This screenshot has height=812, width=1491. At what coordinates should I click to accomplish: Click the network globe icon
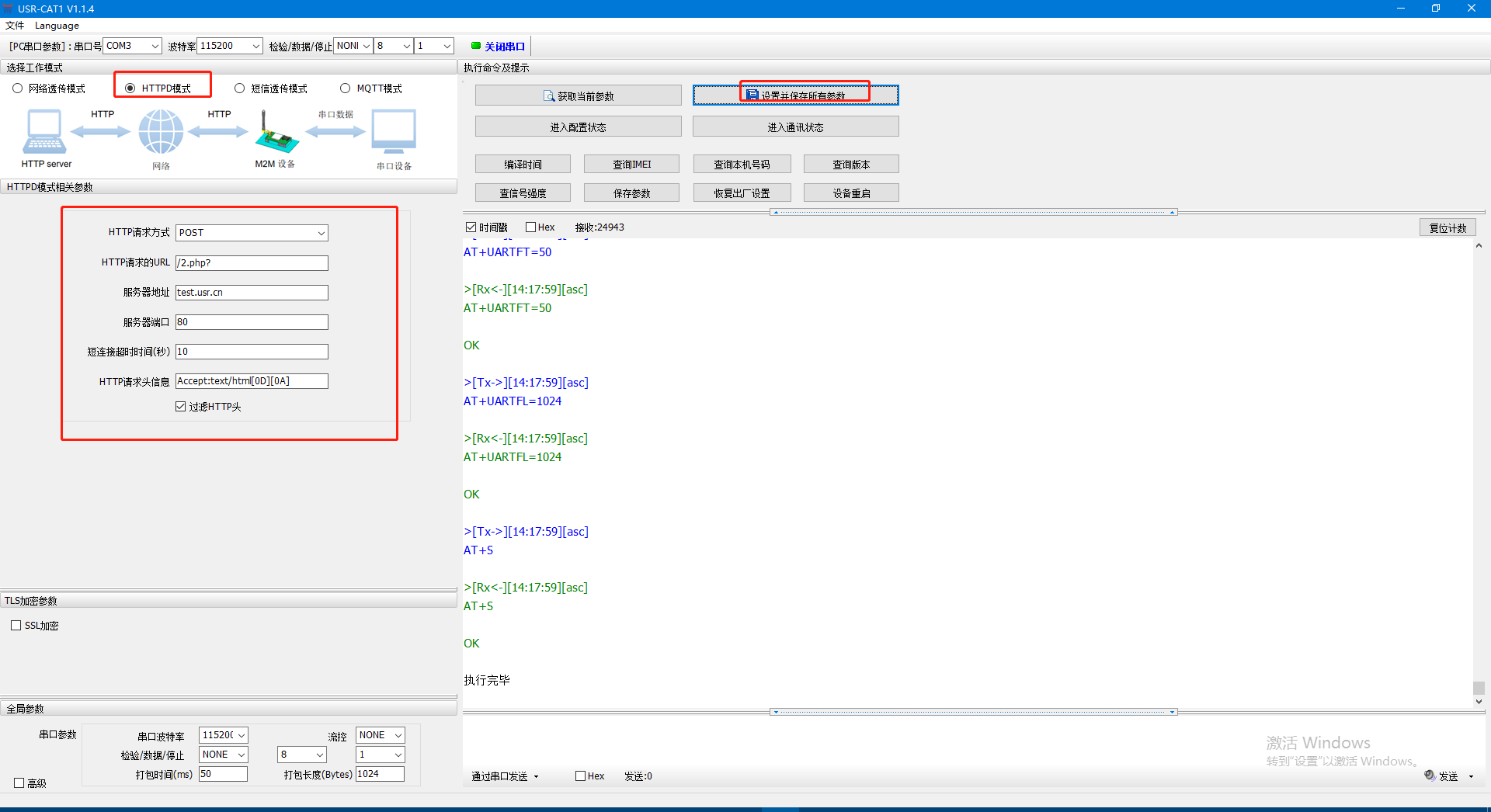coord(161,132)
